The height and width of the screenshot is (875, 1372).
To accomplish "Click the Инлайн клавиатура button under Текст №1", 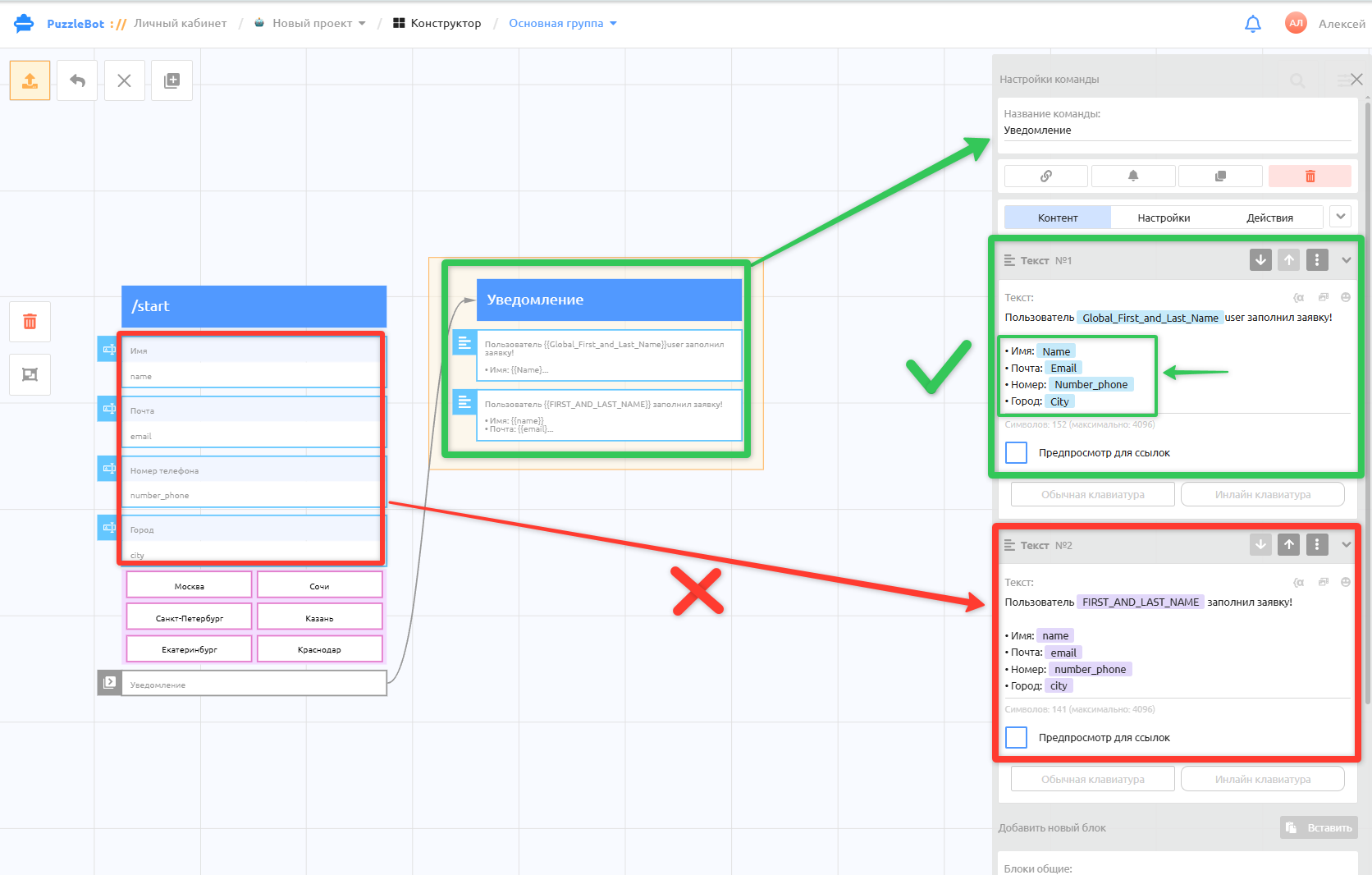I will tap(1262, 494).
